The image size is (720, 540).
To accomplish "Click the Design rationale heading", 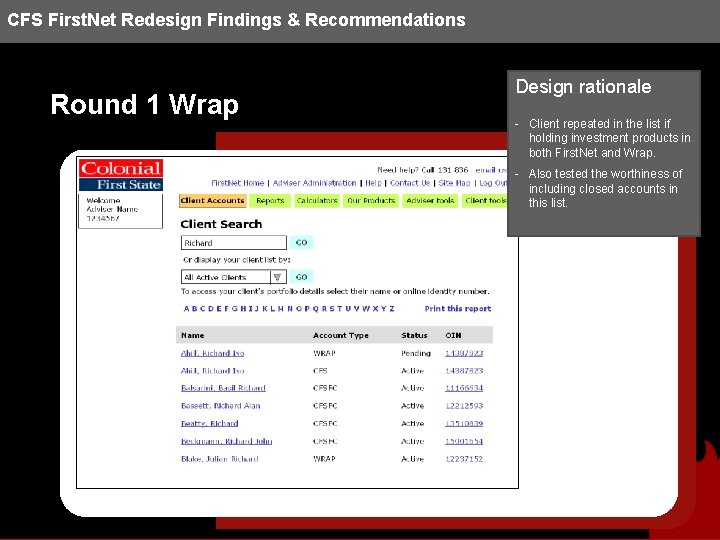I will [583, 87].
